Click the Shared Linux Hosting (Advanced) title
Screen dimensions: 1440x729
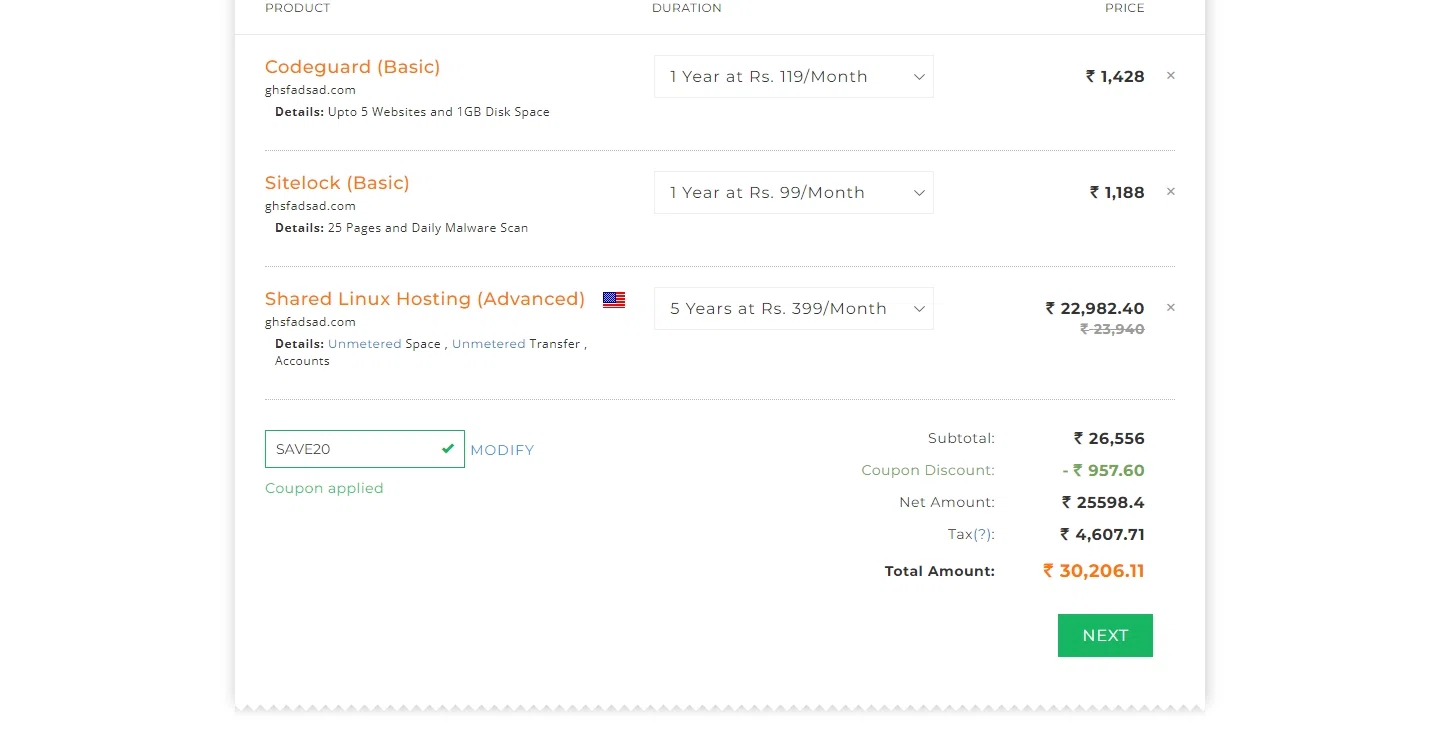point(425,299)
